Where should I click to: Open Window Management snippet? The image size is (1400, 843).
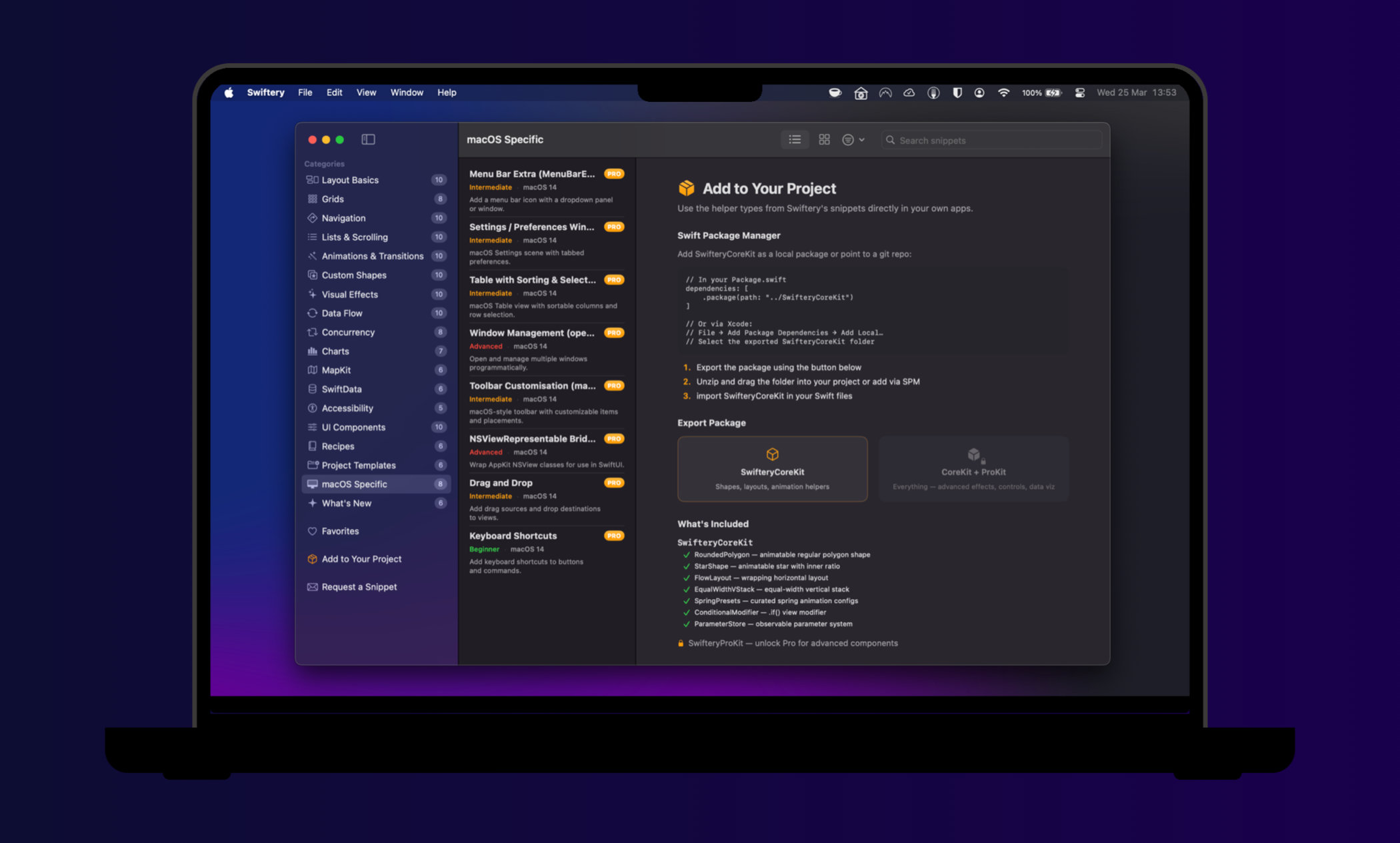click(x=546, y=349)
